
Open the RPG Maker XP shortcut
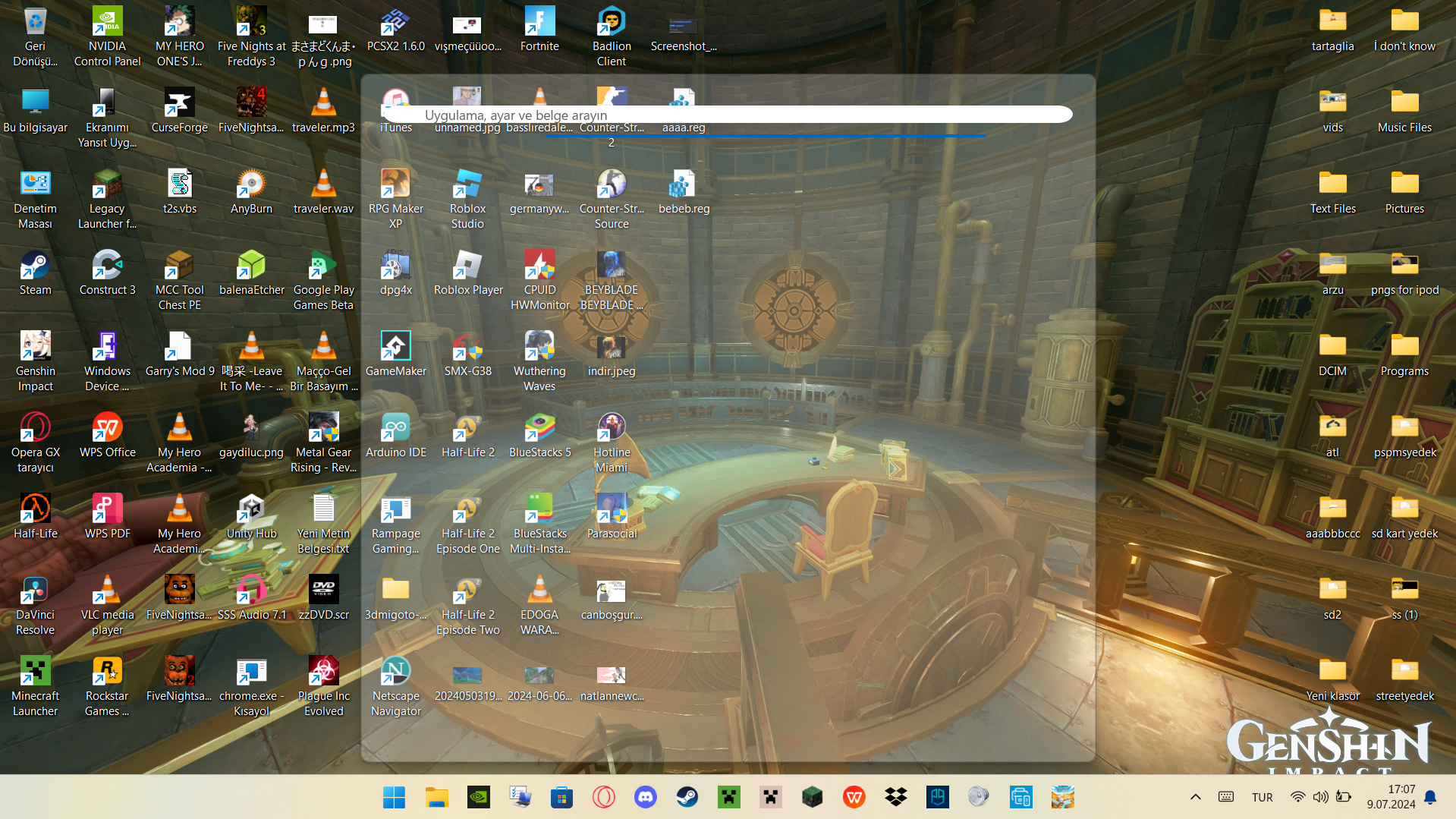coord(395,199)
